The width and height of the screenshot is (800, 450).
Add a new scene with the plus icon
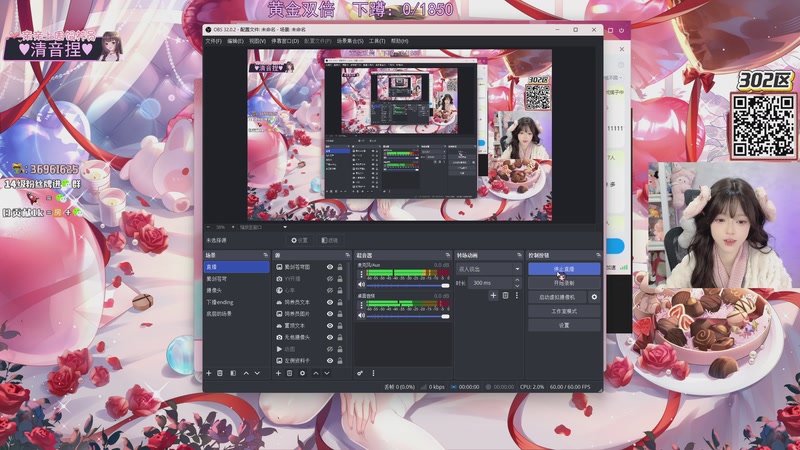(x=209, y=373)
